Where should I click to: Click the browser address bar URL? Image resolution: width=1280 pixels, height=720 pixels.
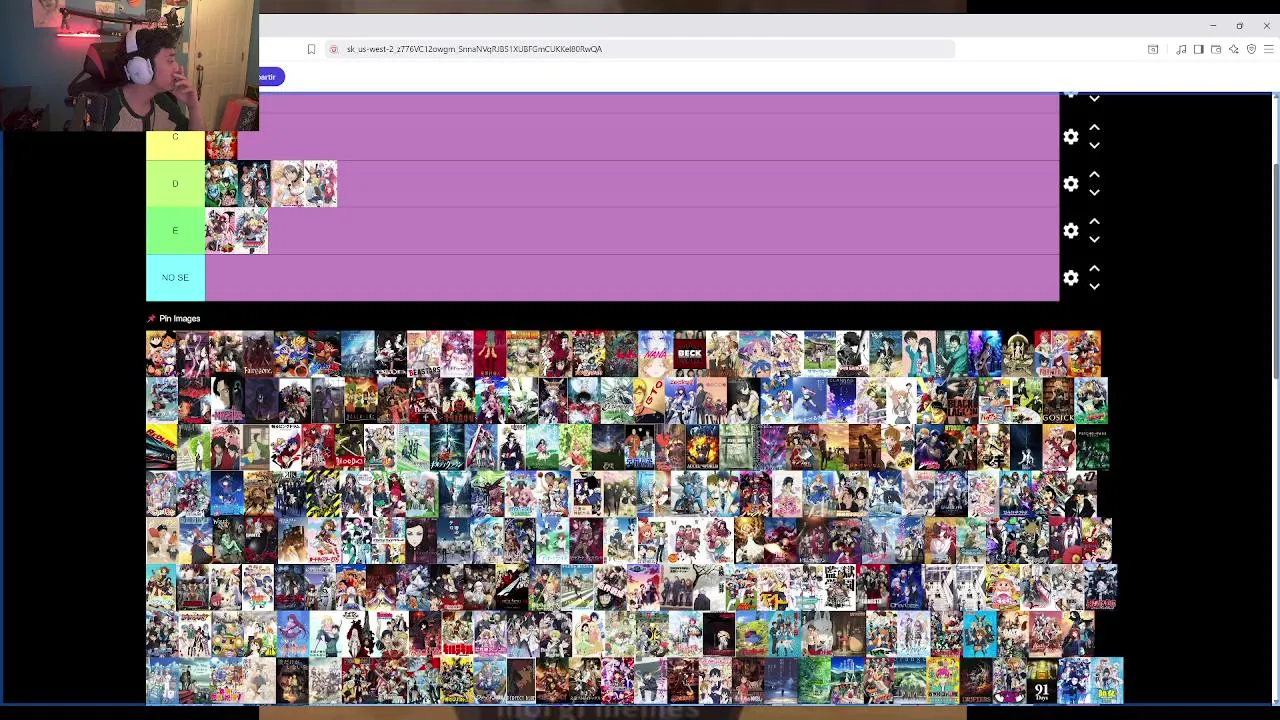tap(474, 49)
